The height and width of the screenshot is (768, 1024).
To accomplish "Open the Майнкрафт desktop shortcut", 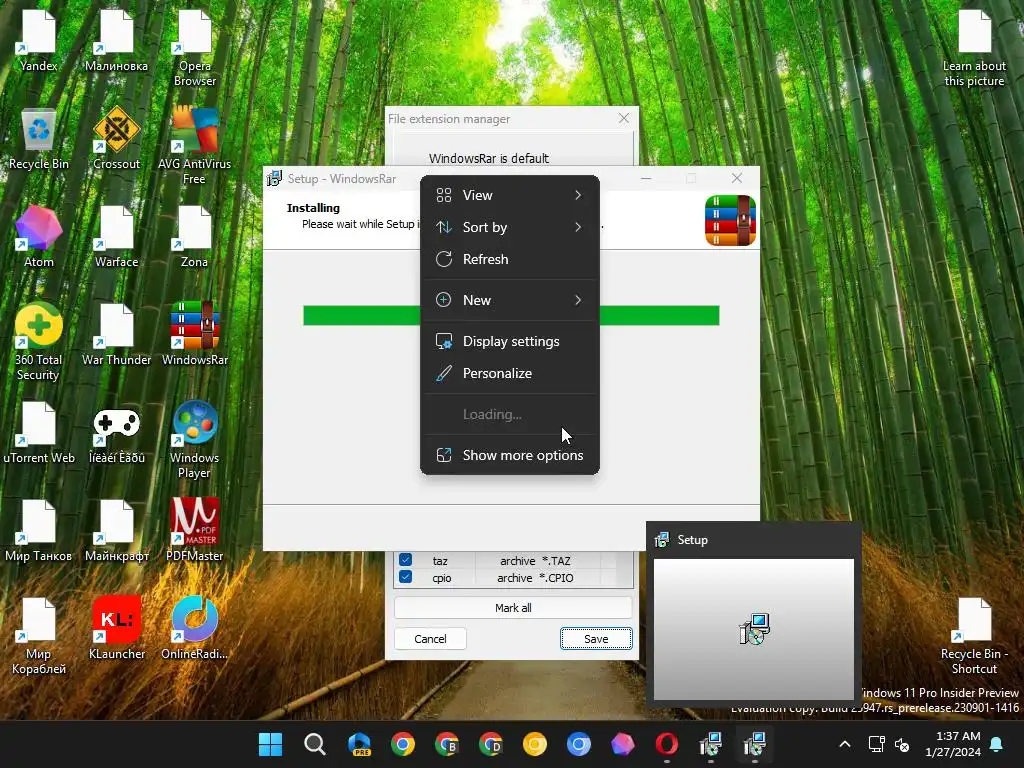I will coord(116,530).
